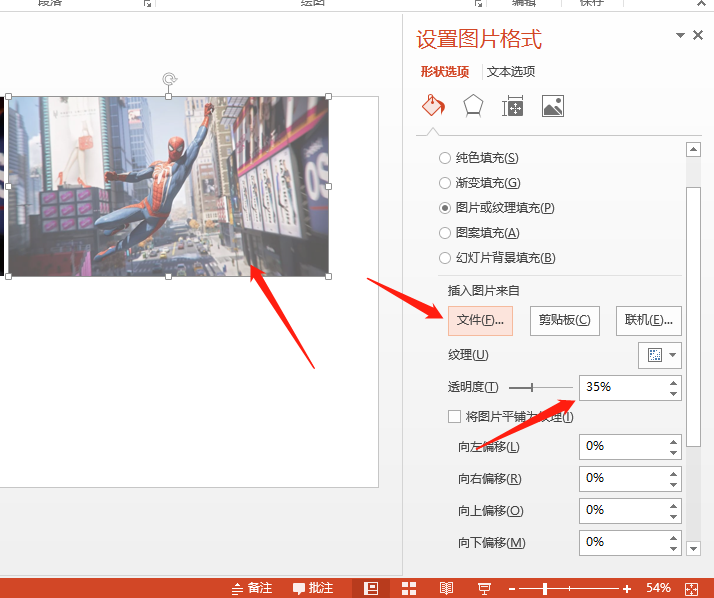
Task: Click Offset top (向上偏移) value field
Action: pyautogui.click(x=623, y=511)
